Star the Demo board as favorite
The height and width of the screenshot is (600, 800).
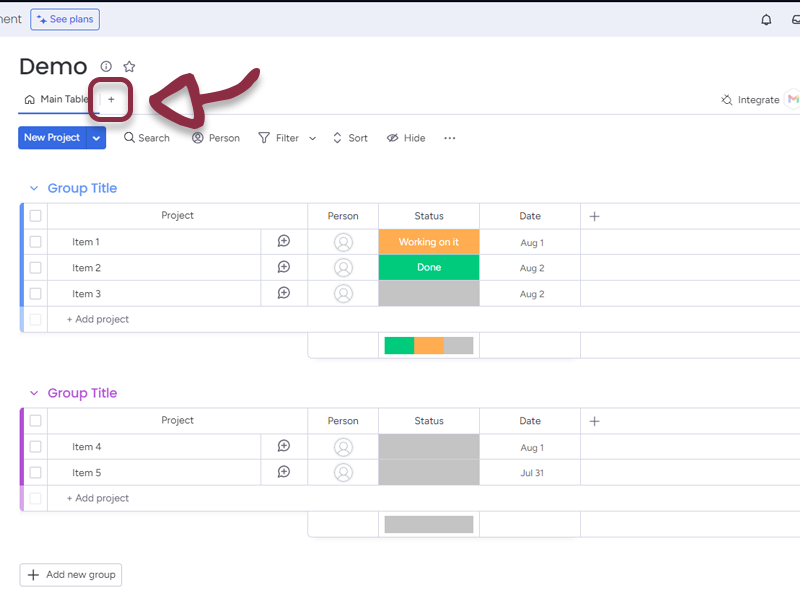click(129, 67)
